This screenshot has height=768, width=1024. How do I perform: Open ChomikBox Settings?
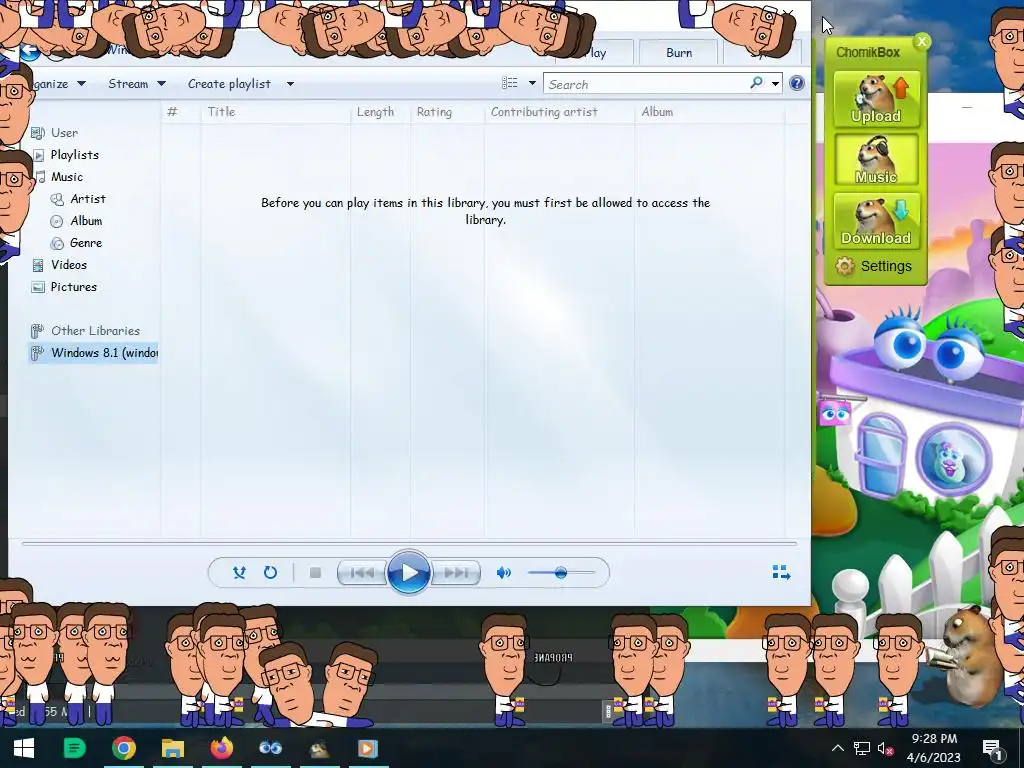point(874,266)
